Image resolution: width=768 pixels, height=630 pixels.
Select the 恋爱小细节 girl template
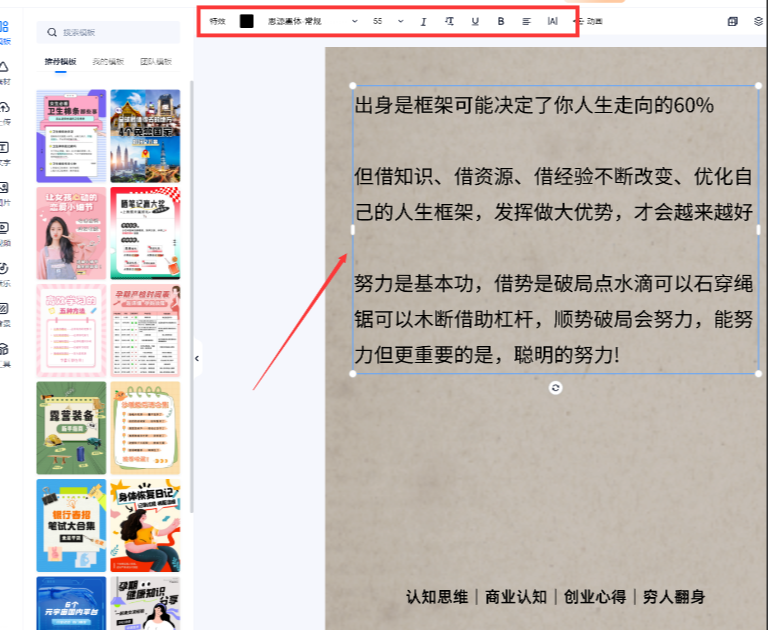[71, 233]
